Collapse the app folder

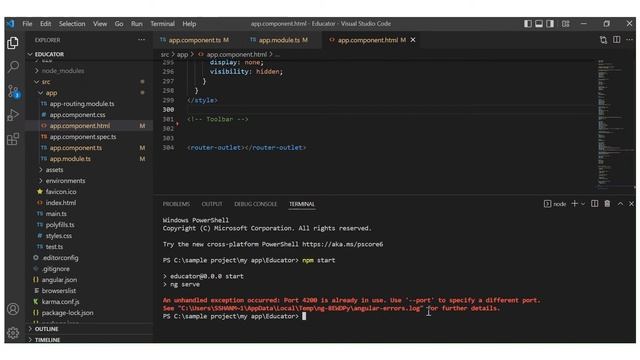(x=89, y=93)
